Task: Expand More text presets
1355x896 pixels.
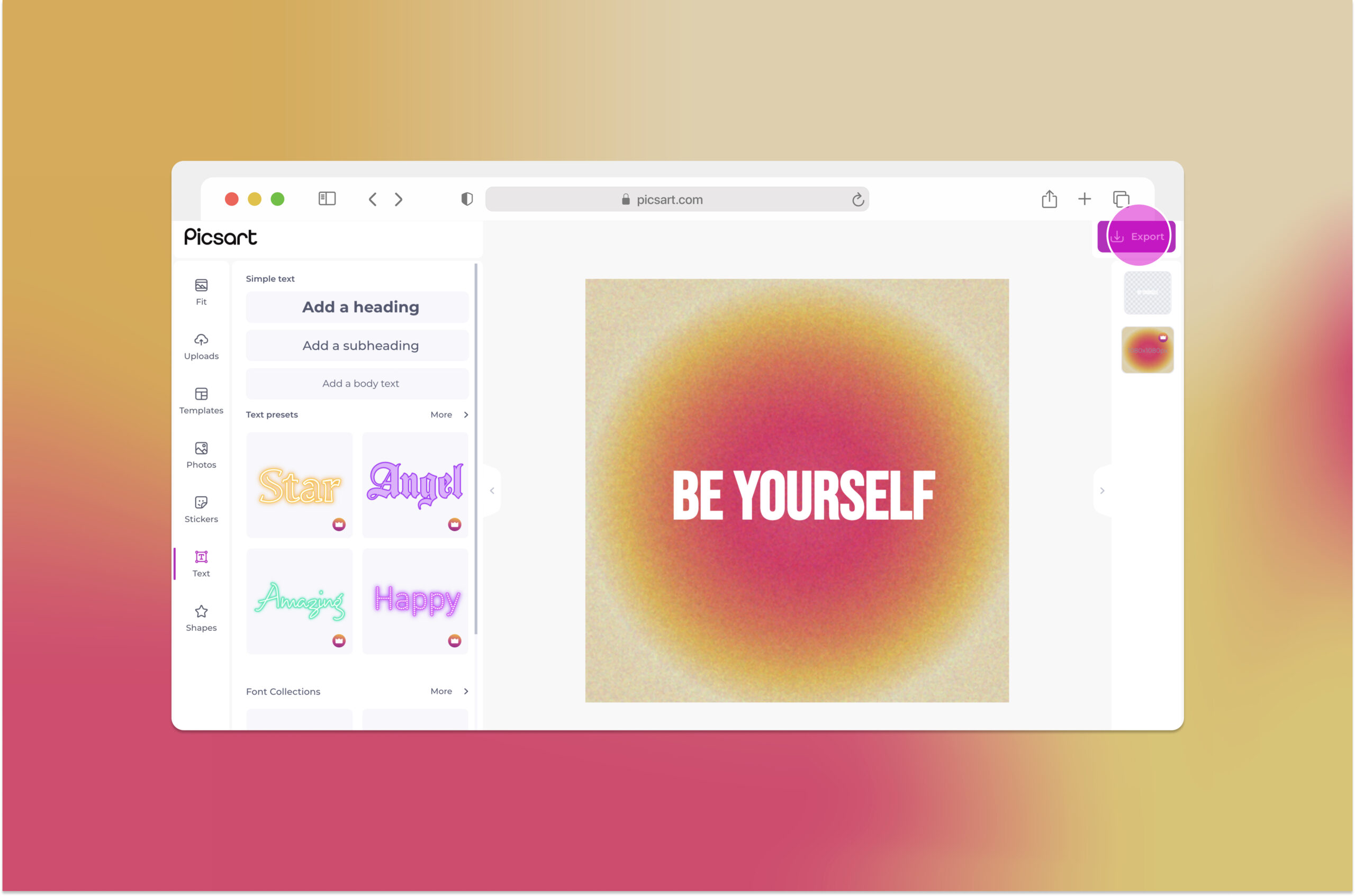Action: [x=448, y=414]
